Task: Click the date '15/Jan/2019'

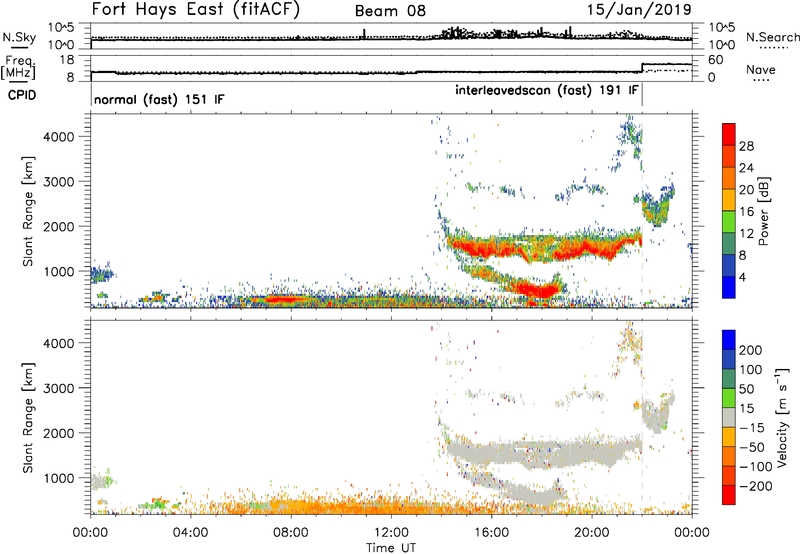Action: [639, 10]
